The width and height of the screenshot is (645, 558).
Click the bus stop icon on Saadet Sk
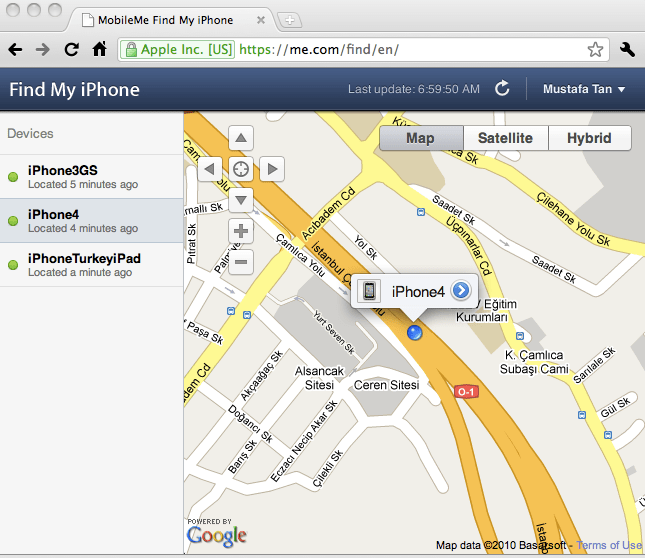(420, 212)
